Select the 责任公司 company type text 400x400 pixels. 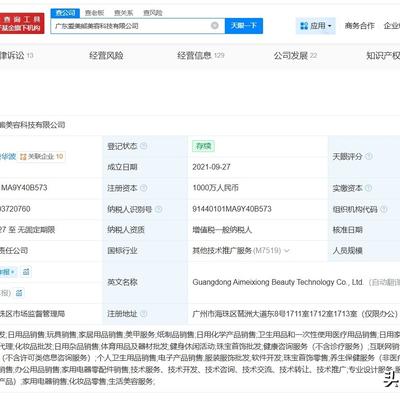14,251
